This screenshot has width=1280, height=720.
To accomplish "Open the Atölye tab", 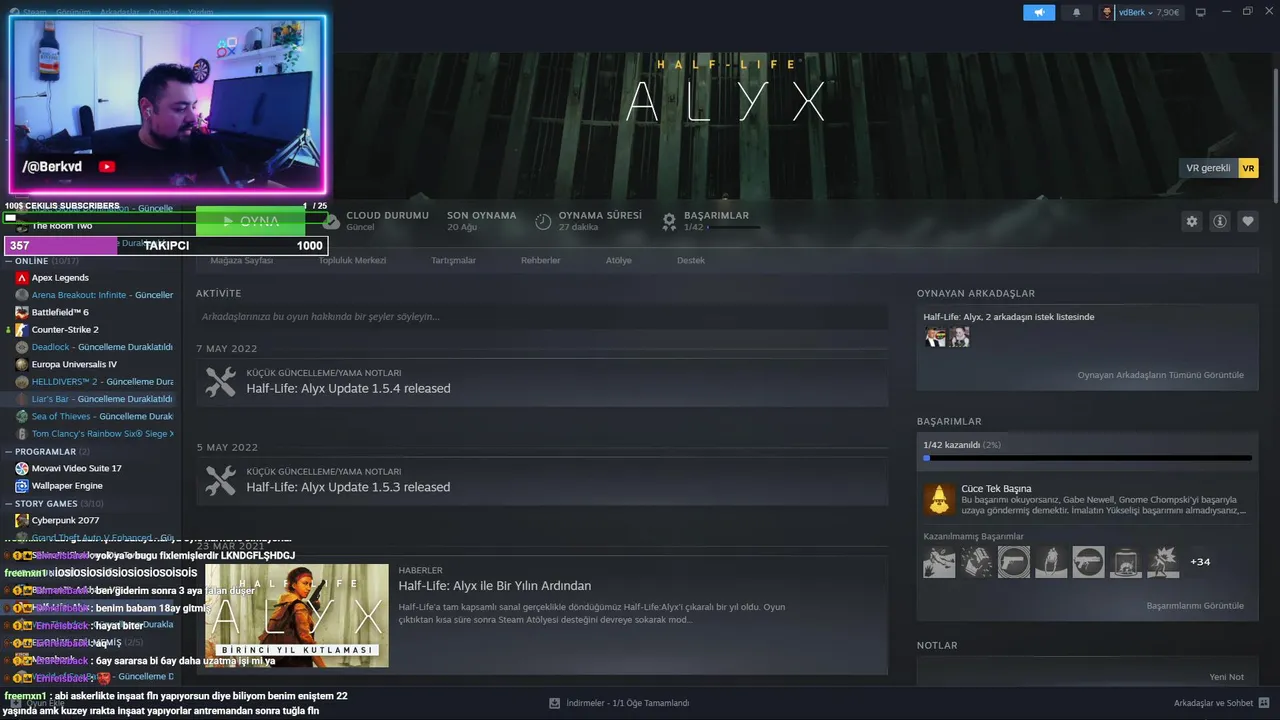I will point(618,260).
